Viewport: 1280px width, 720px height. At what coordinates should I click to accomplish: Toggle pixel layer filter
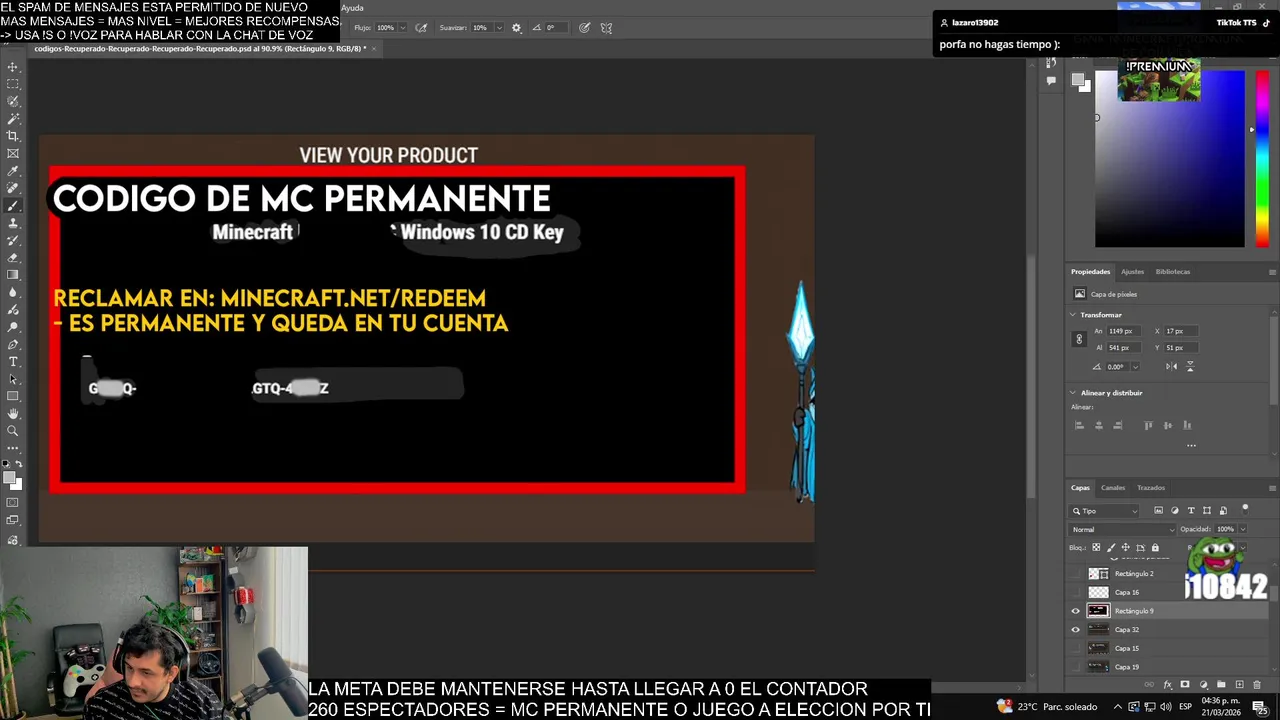coord(1158,511)
